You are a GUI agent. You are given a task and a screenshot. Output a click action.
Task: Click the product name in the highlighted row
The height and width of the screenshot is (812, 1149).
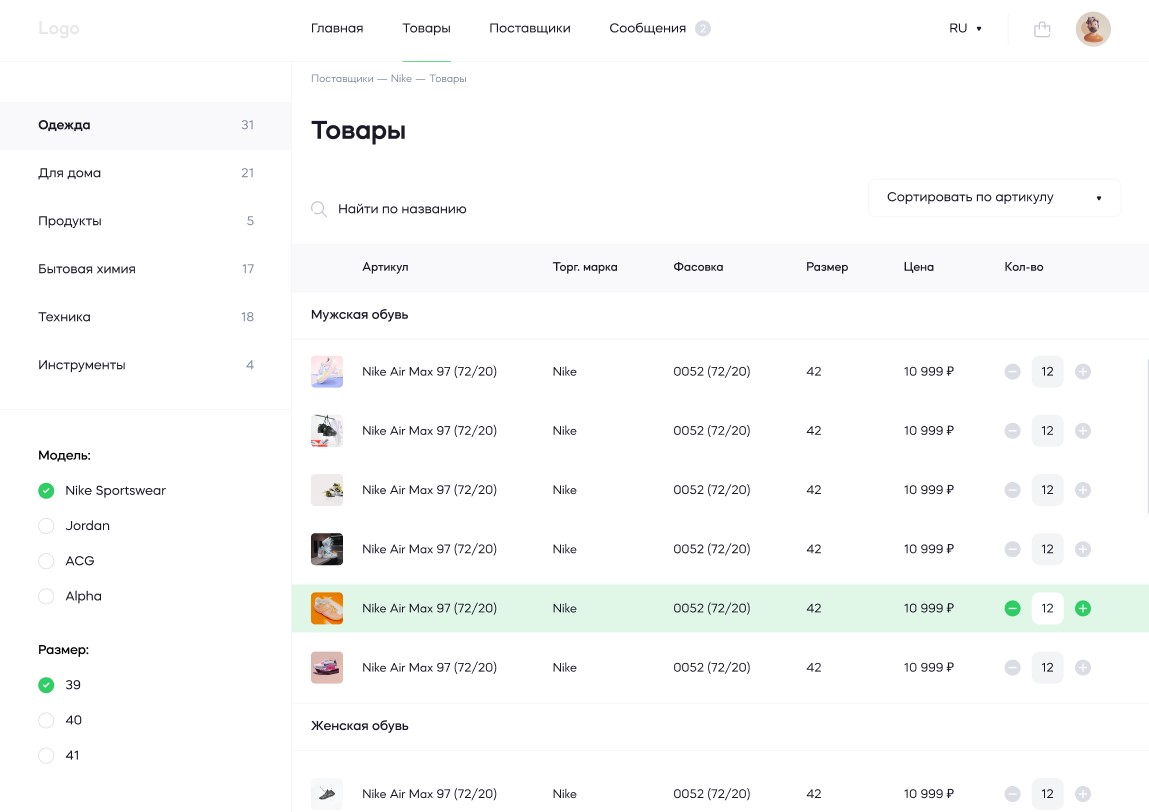click(429, 608)
